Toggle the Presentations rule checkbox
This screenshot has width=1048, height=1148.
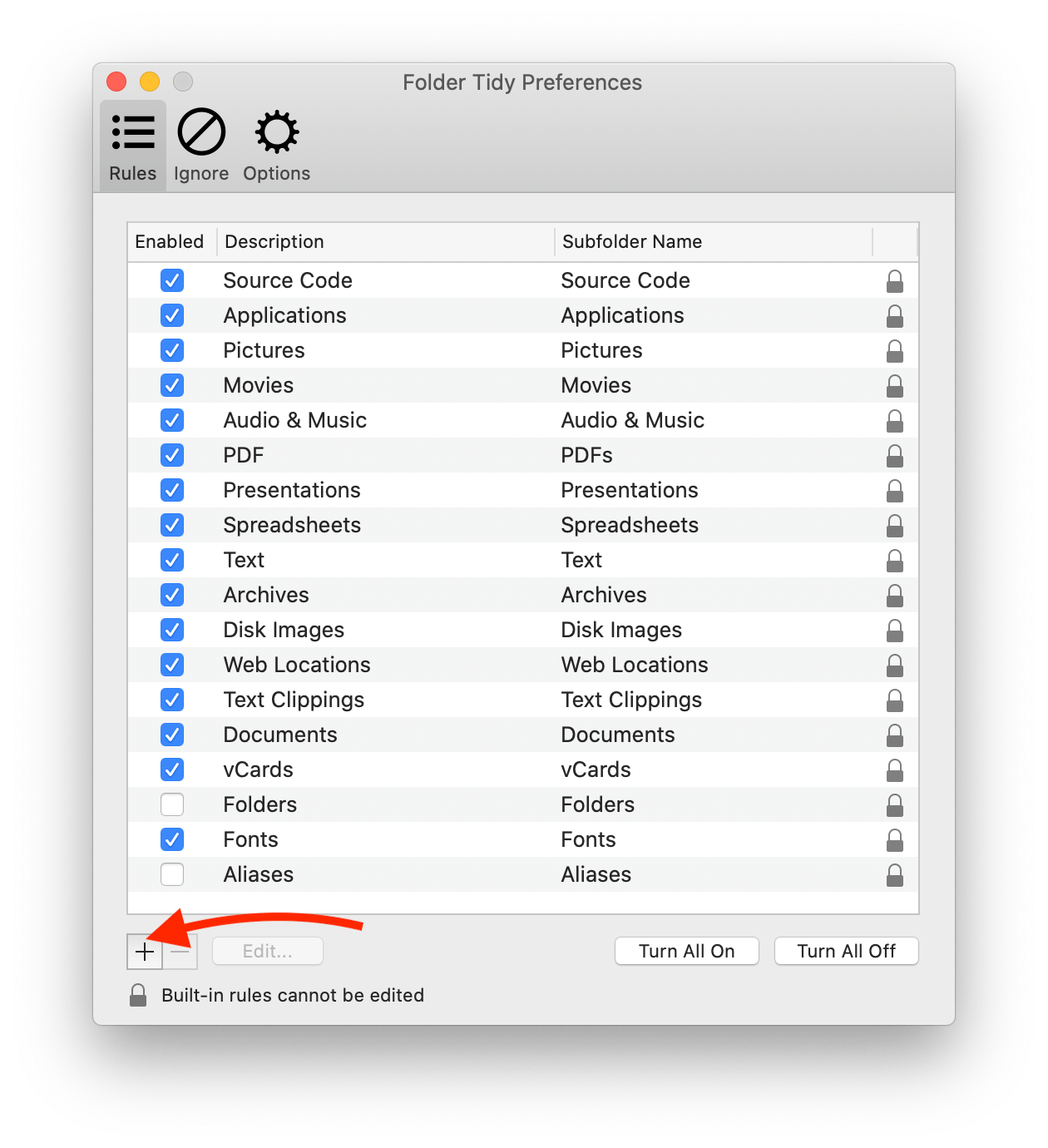tap(172, 490)
